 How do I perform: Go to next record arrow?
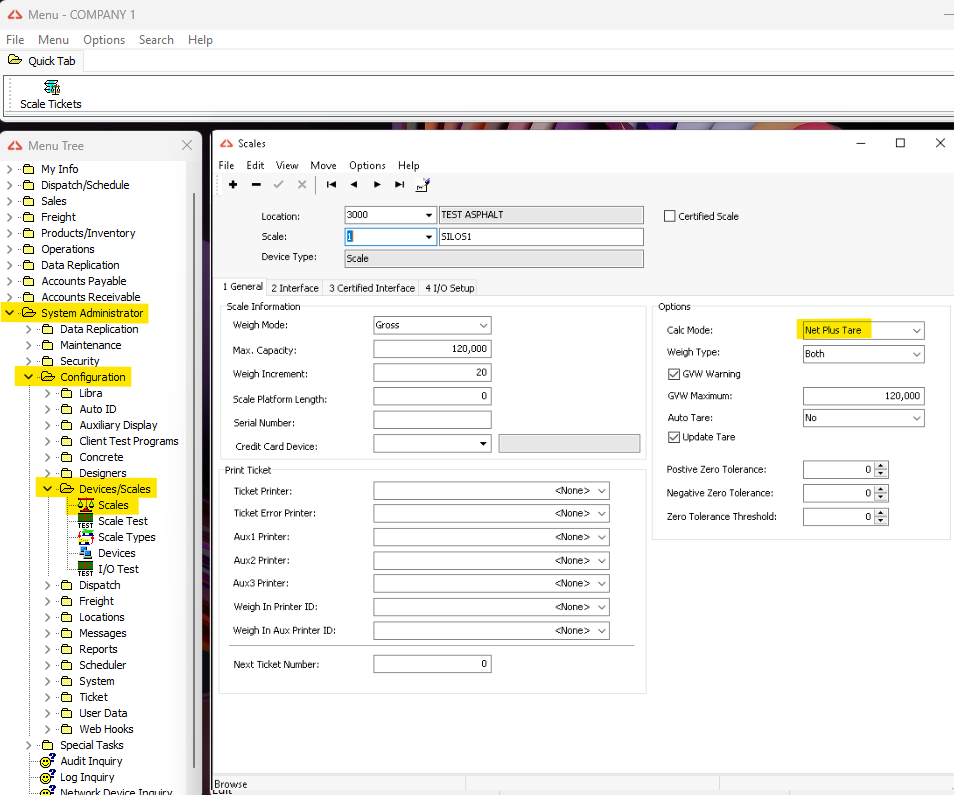click(x=377, y=184)
